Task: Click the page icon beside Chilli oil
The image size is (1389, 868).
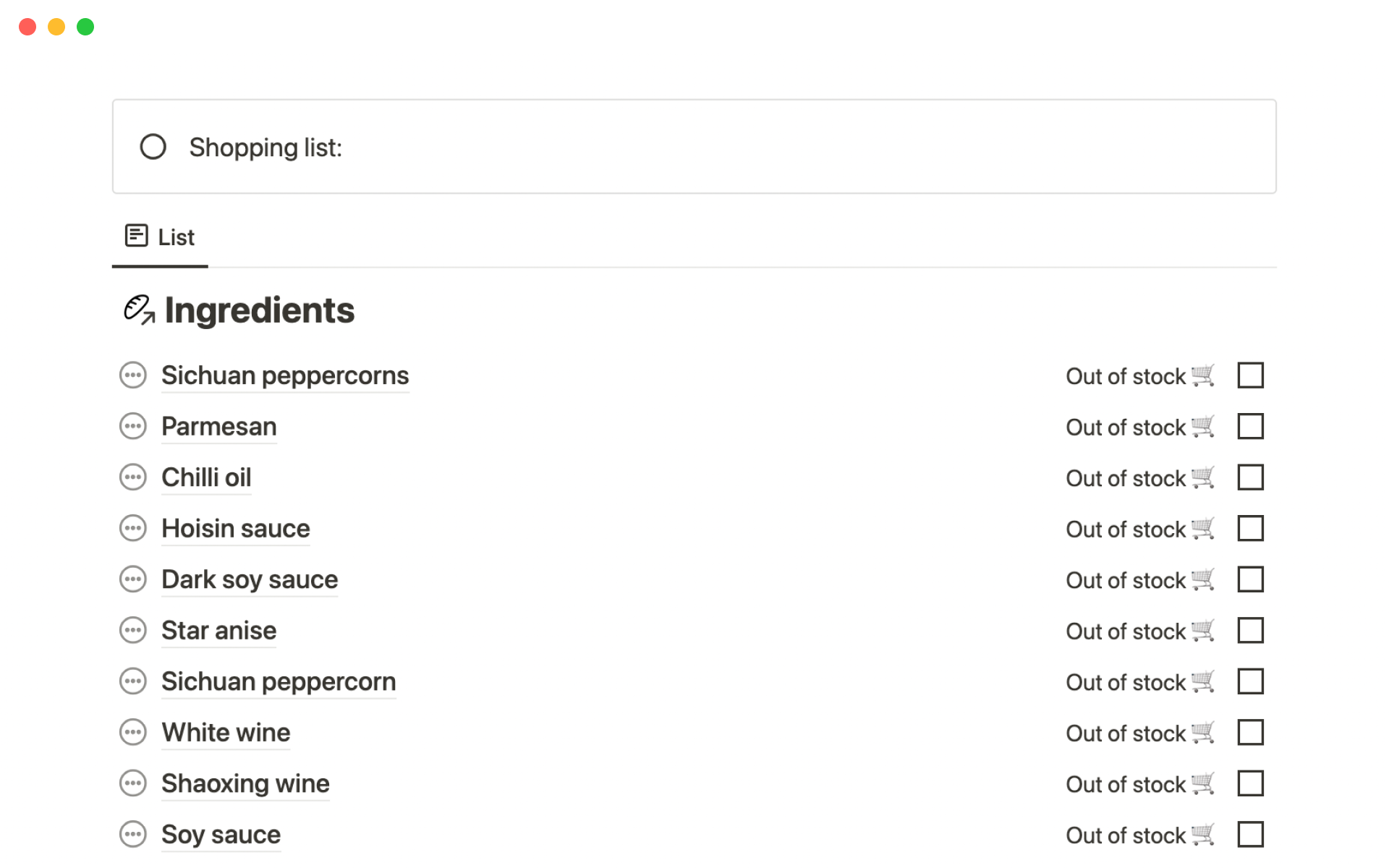Action: coord(133,477)
